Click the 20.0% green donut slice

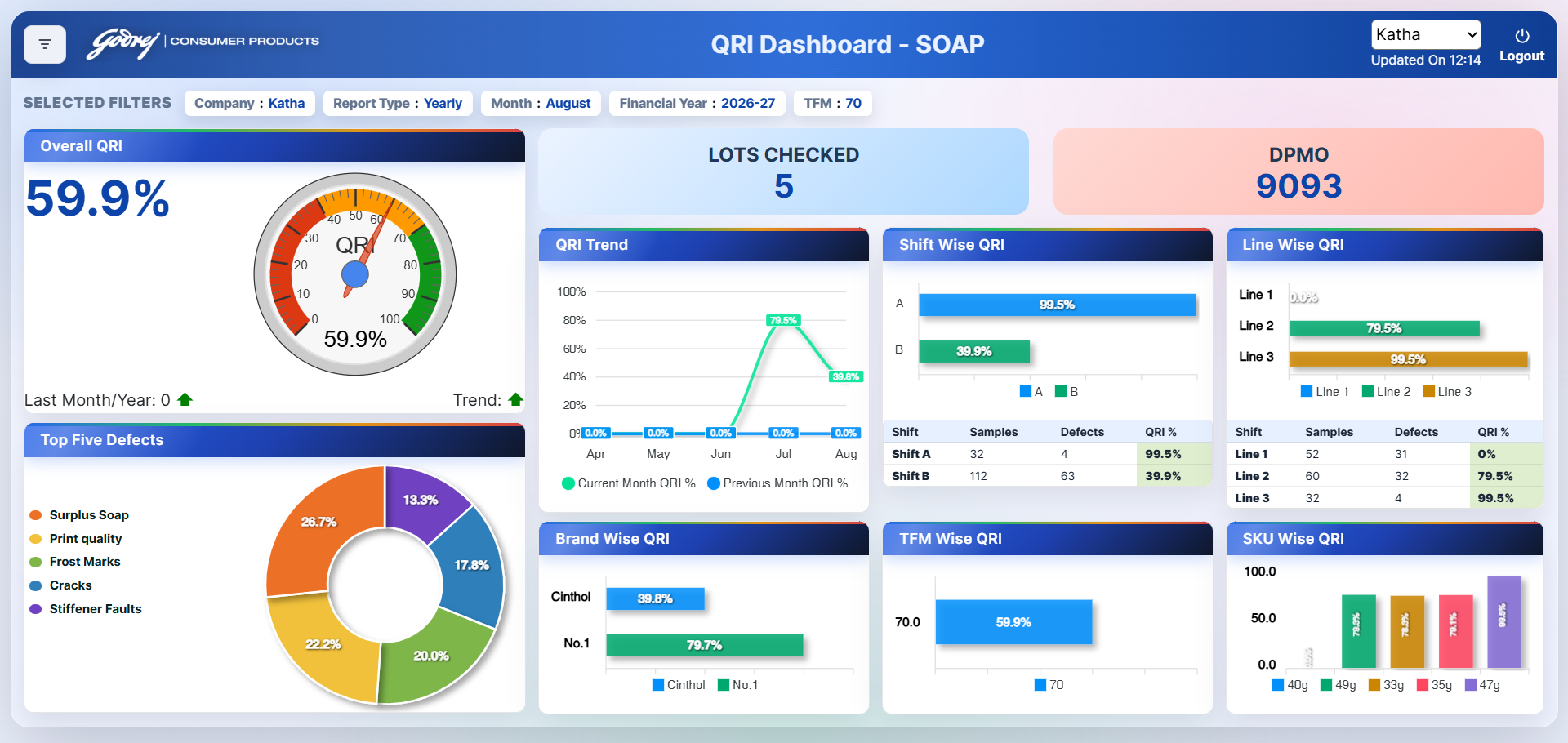431,656
